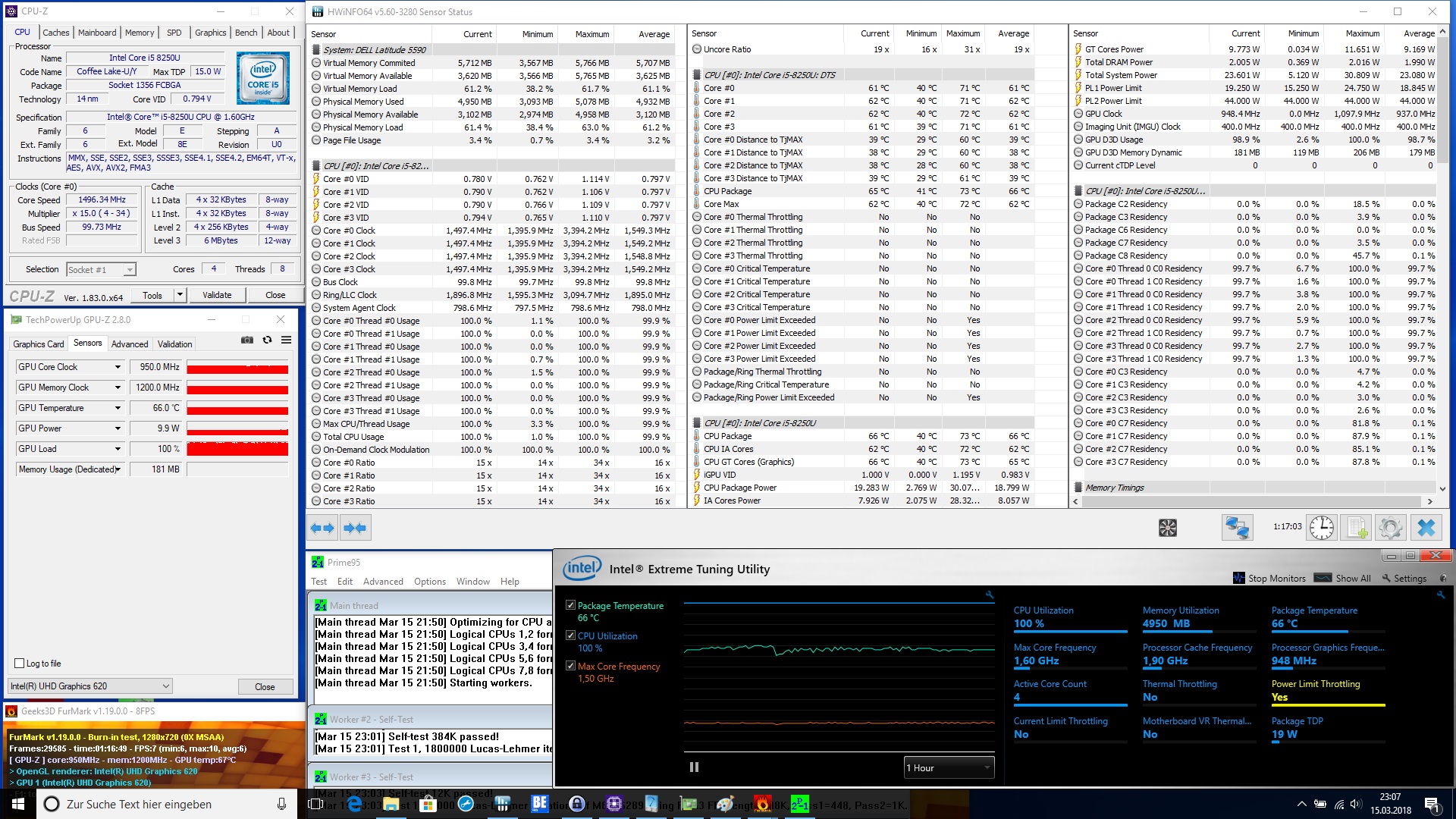Open CPU-Z Socket #1 selection dropdown
1456x819 pixels.
tap(101, 269)
